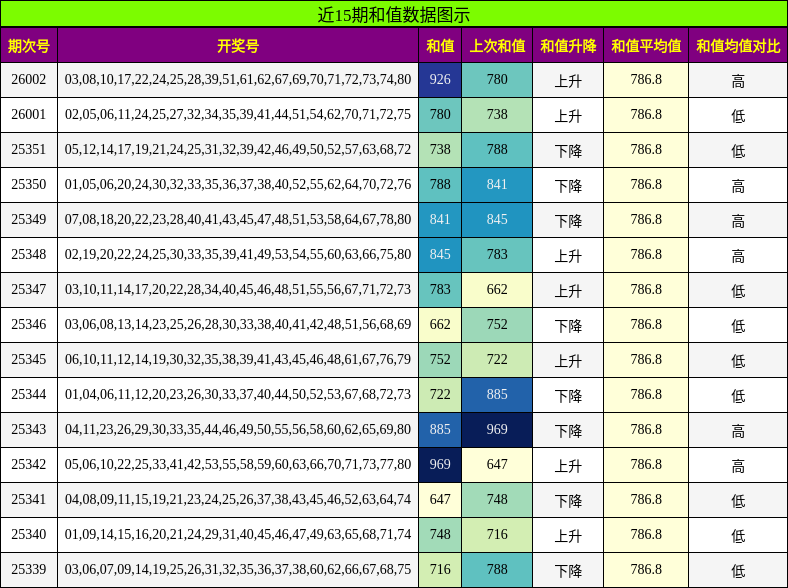The width and height of the screenshot is (788, 588).
Task: Click '上升' in row 25348
Action: coord(568,256)
